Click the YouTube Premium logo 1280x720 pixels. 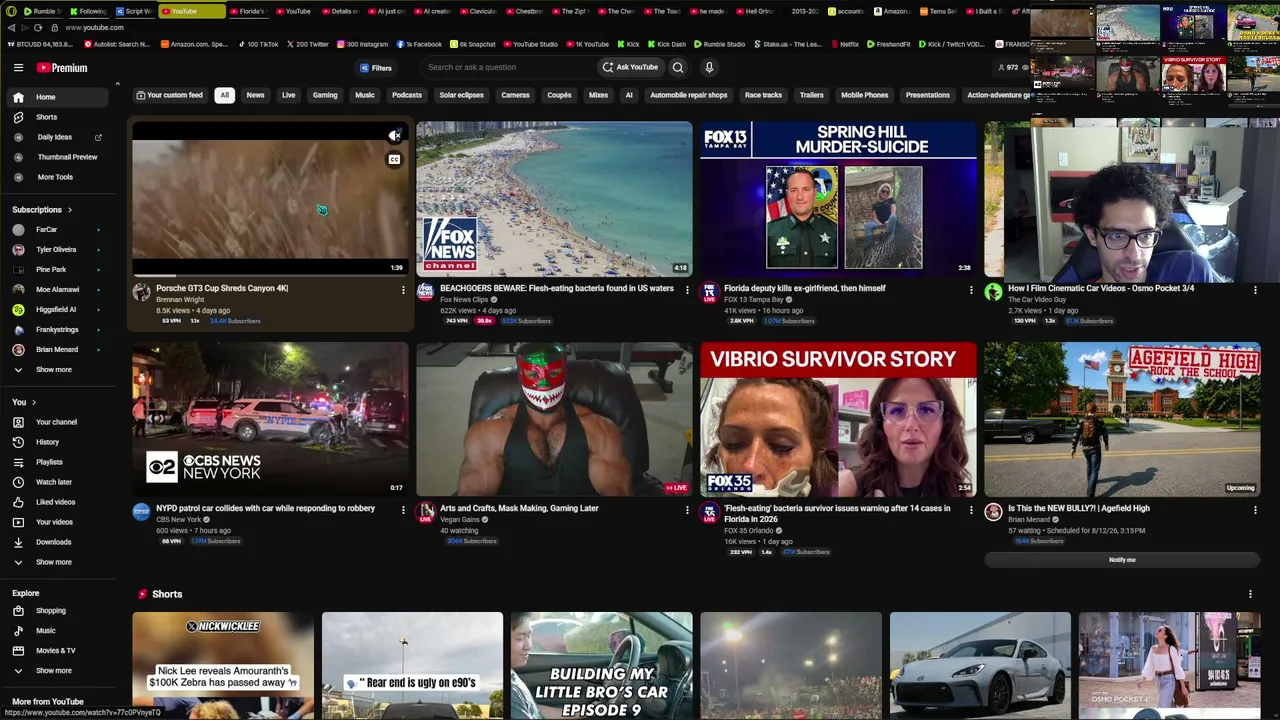[x=62, y=68]
